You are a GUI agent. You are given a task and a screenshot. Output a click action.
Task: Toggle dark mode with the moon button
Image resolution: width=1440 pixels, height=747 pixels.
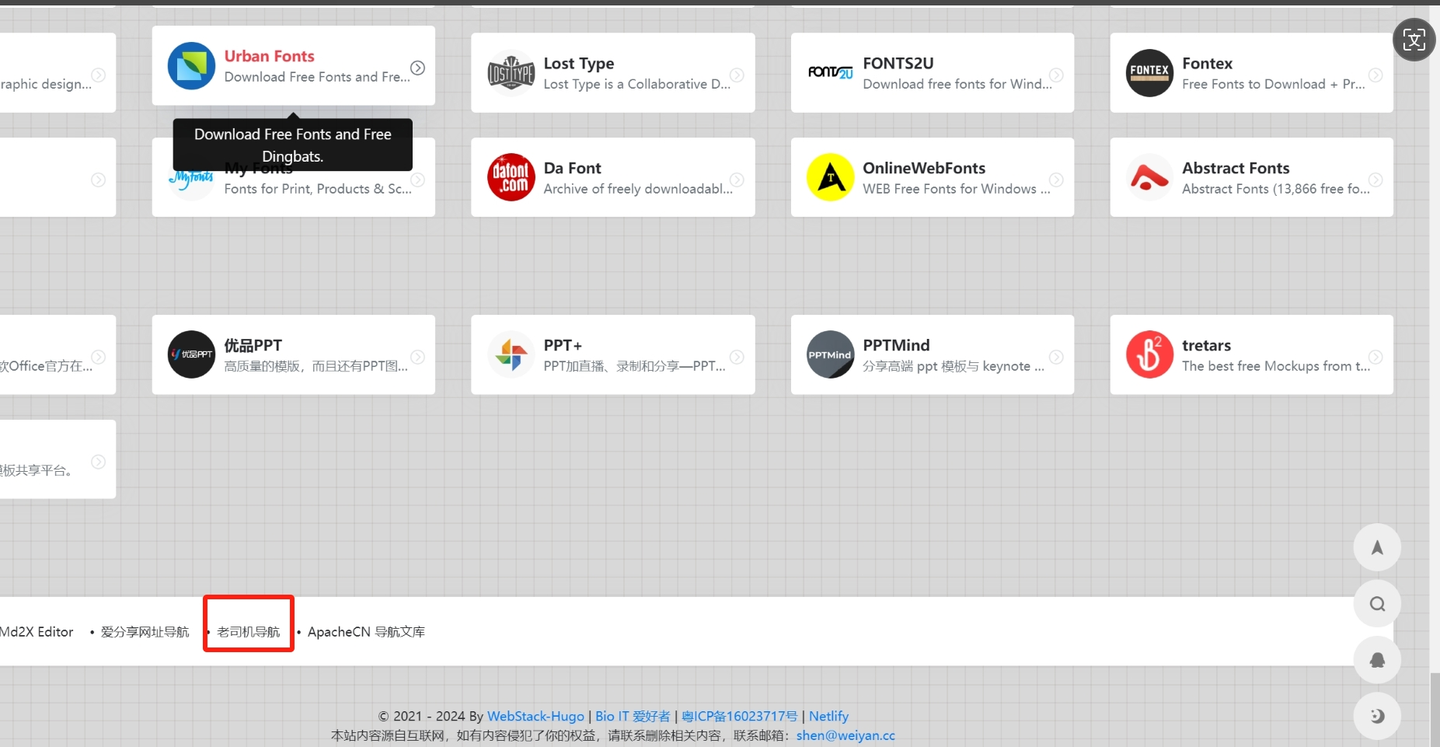(x=1377, y=716)
